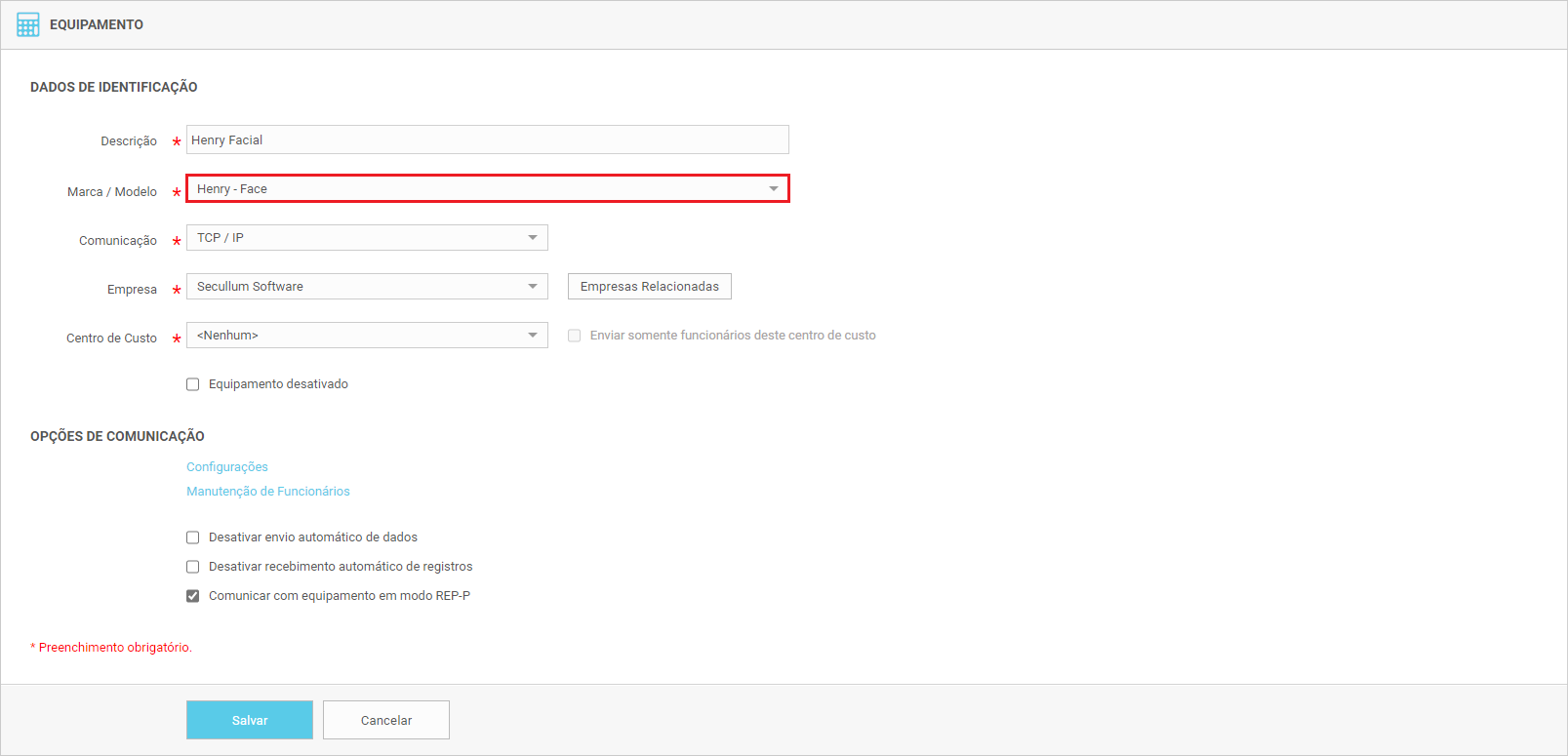Click the Descrição label
The image size is (1568, 756).
(129, 140)
